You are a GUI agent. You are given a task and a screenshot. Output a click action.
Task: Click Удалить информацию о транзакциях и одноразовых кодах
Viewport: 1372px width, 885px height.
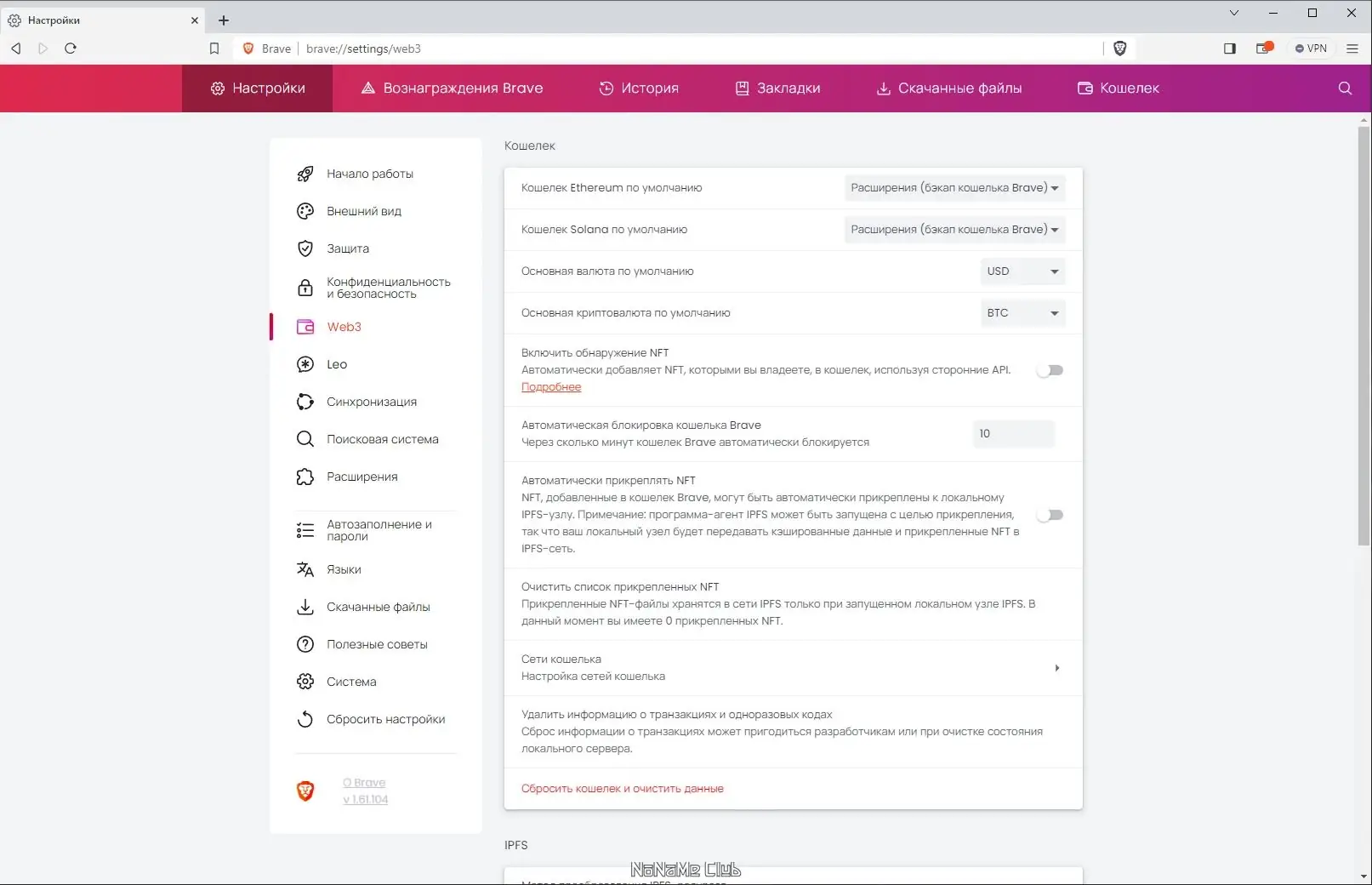tap(793, 732)
